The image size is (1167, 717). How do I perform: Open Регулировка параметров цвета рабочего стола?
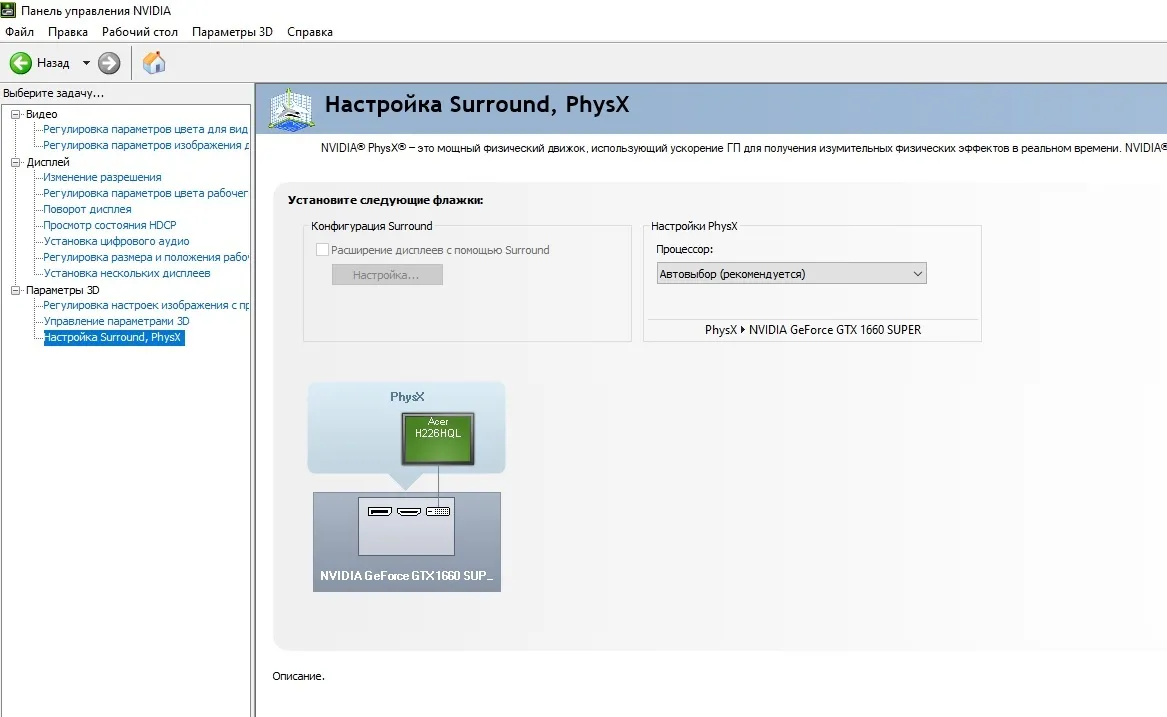coord(145,193)
